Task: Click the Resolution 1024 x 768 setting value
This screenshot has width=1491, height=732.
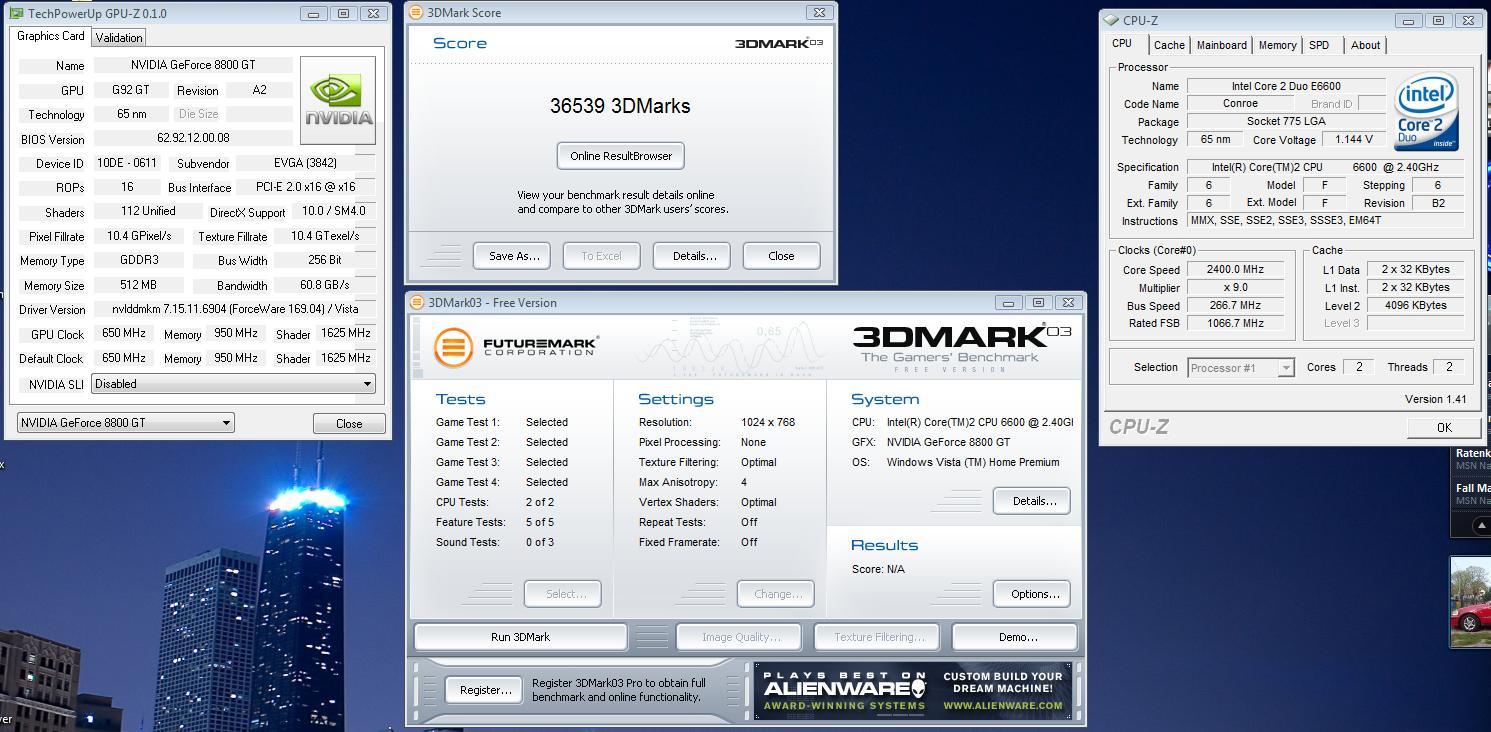Action: [768, 422]
